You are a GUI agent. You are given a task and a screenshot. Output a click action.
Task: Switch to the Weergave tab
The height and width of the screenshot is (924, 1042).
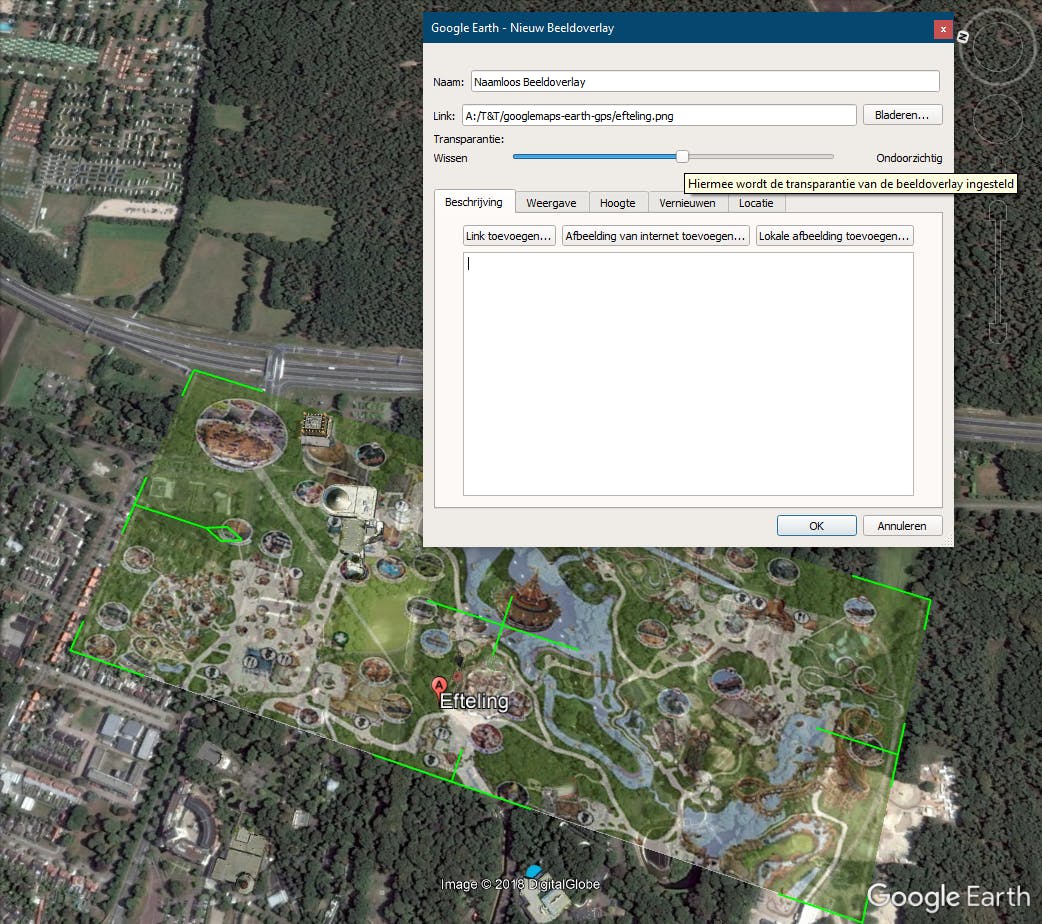pos(551,202)
